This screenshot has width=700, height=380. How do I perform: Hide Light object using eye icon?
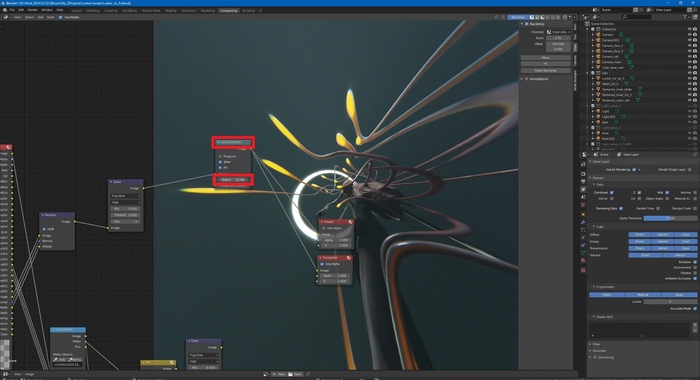[x=690, y=111]
